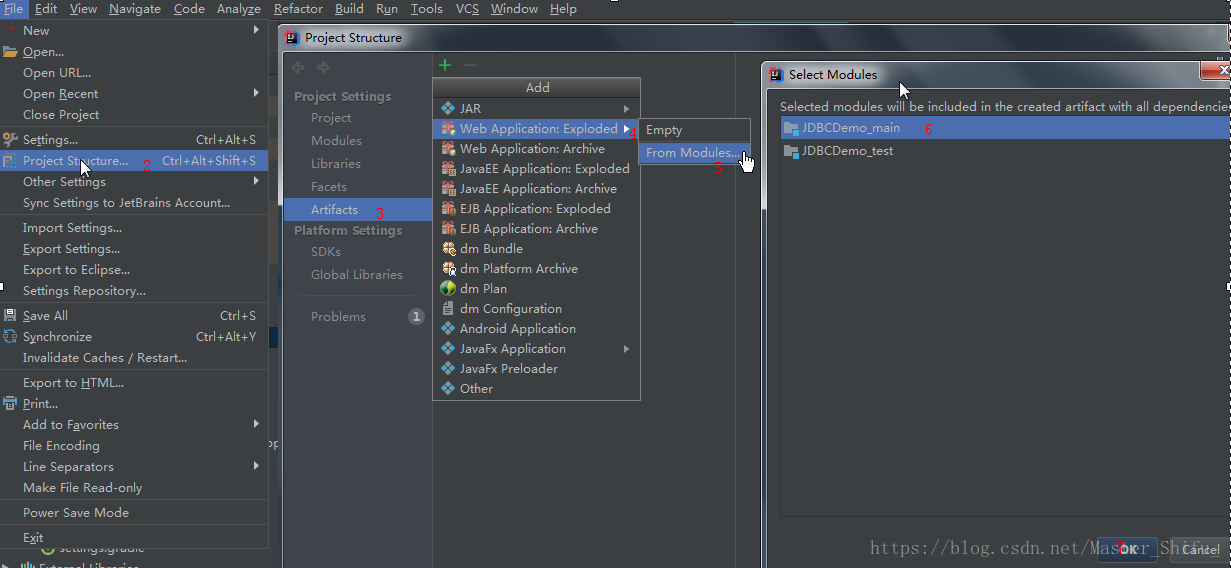Image resolution: width=1231 pixels, height=568 pixels.
Task: Click the dm Platform Archive icon
Action: (x=448, y=268)
